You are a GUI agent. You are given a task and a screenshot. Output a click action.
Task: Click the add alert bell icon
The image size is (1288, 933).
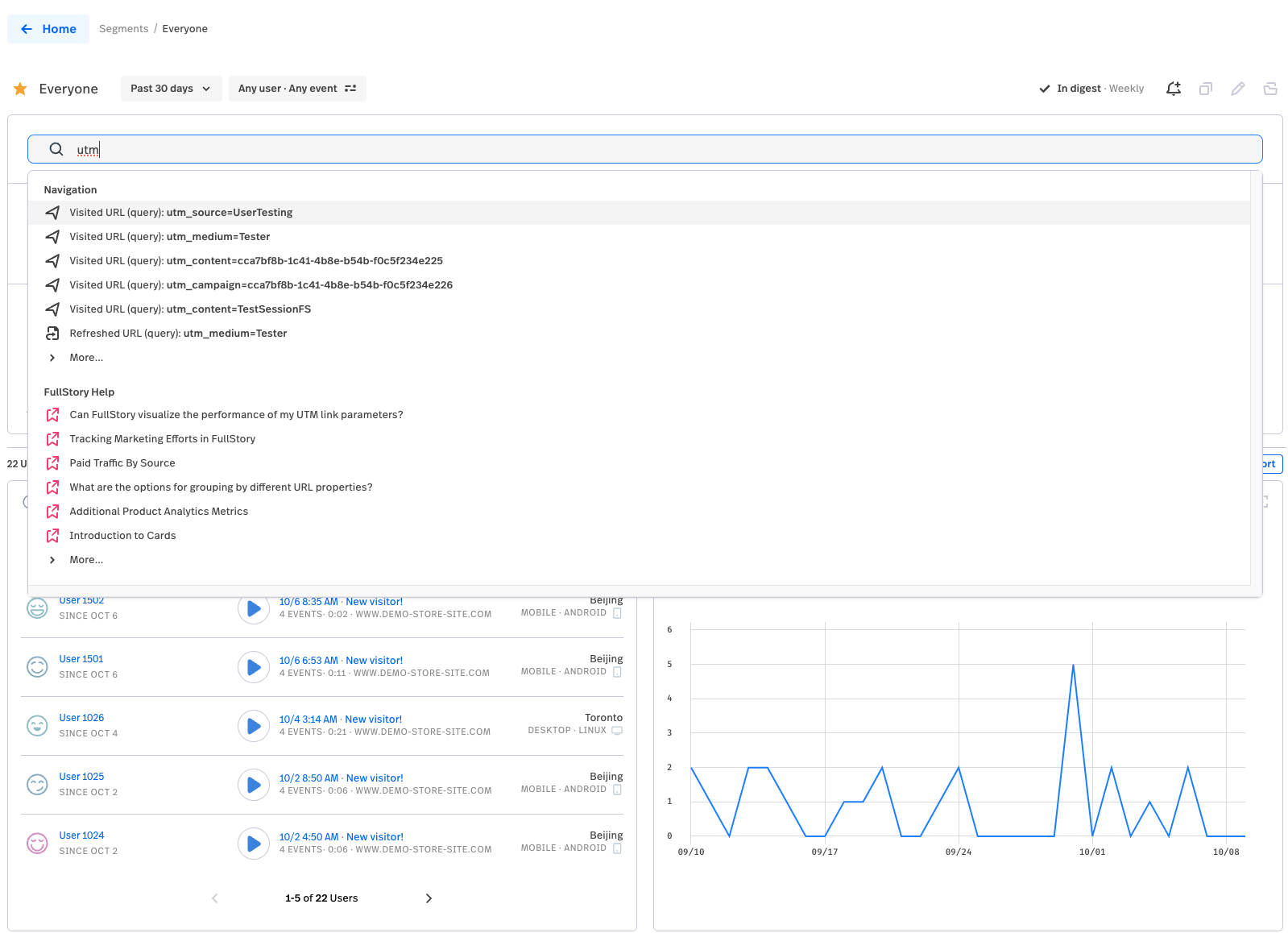click(x=1174, y=89)
